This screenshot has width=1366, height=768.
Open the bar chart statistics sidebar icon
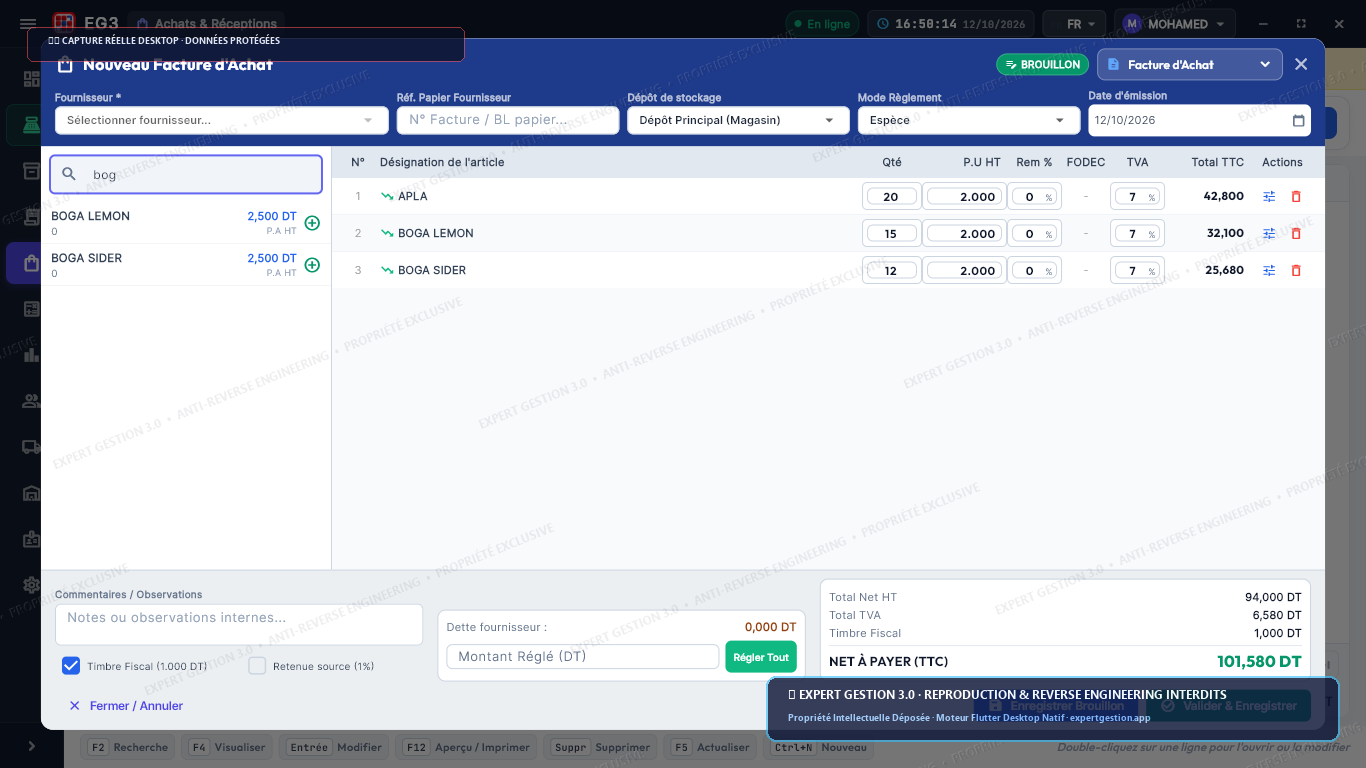(31, 355)
